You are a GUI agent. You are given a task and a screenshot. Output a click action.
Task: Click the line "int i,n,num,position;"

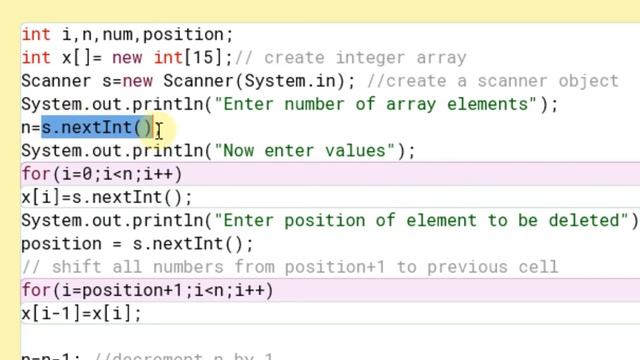coord(127,35)
